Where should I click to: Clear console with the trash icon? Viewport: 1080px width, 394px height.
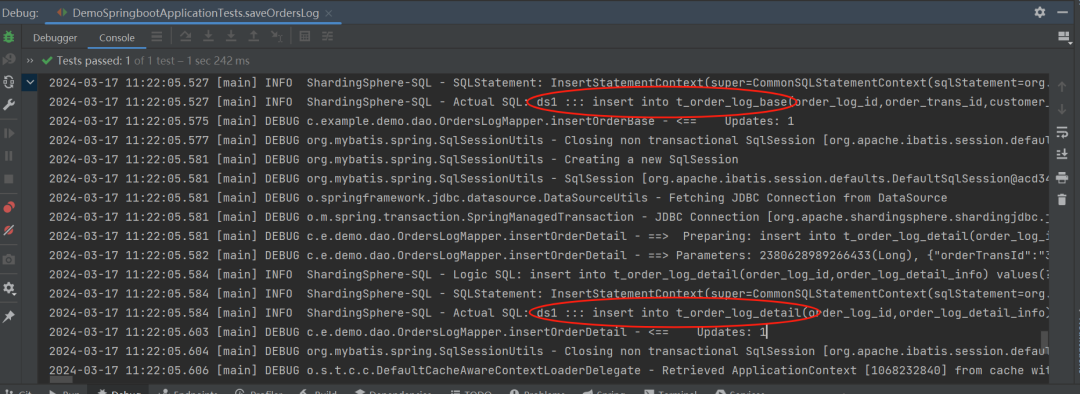click(1061, 199)
